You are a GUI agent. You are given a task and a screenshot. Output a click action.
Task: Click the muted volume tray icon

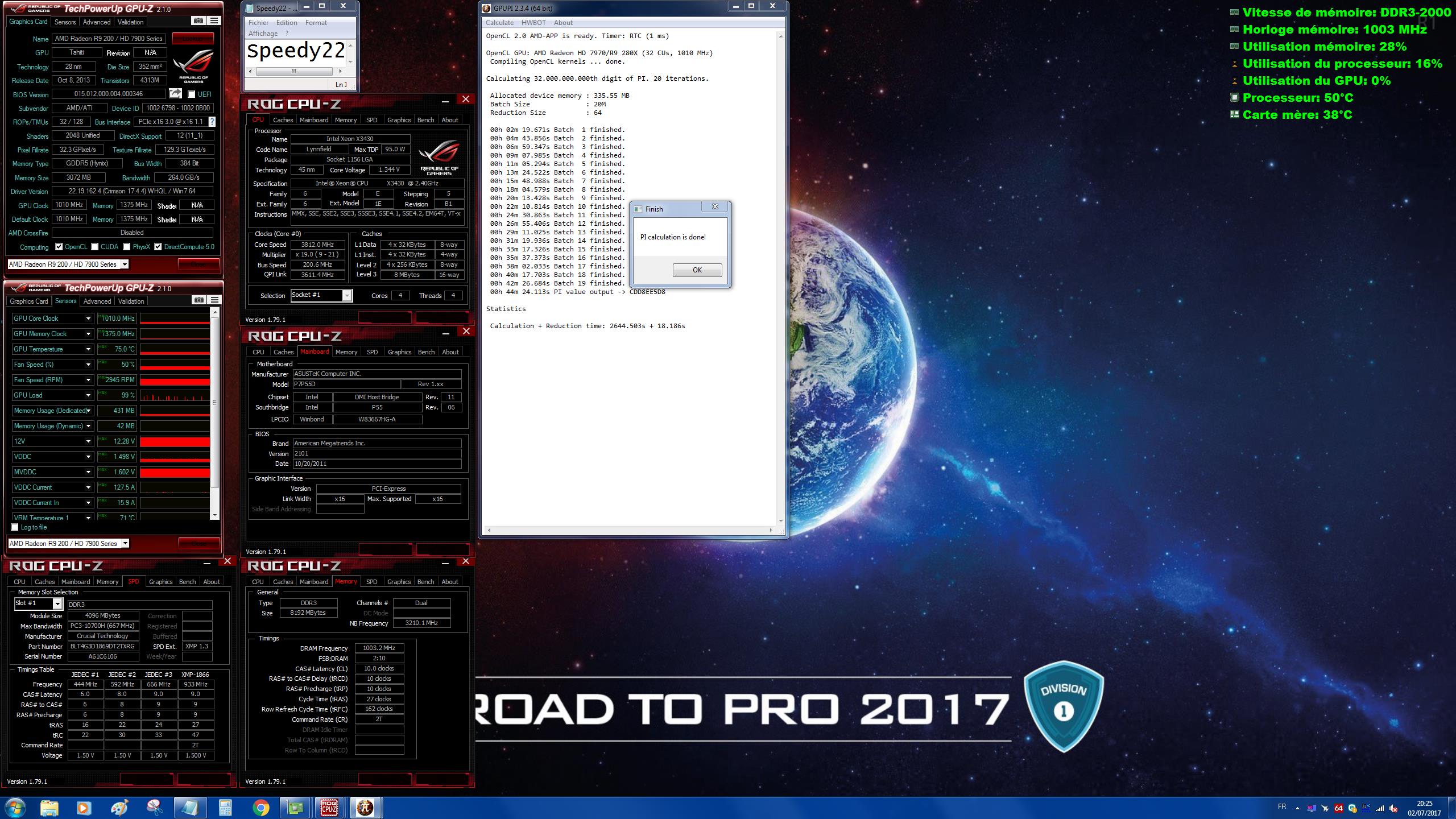(1393, 808)
